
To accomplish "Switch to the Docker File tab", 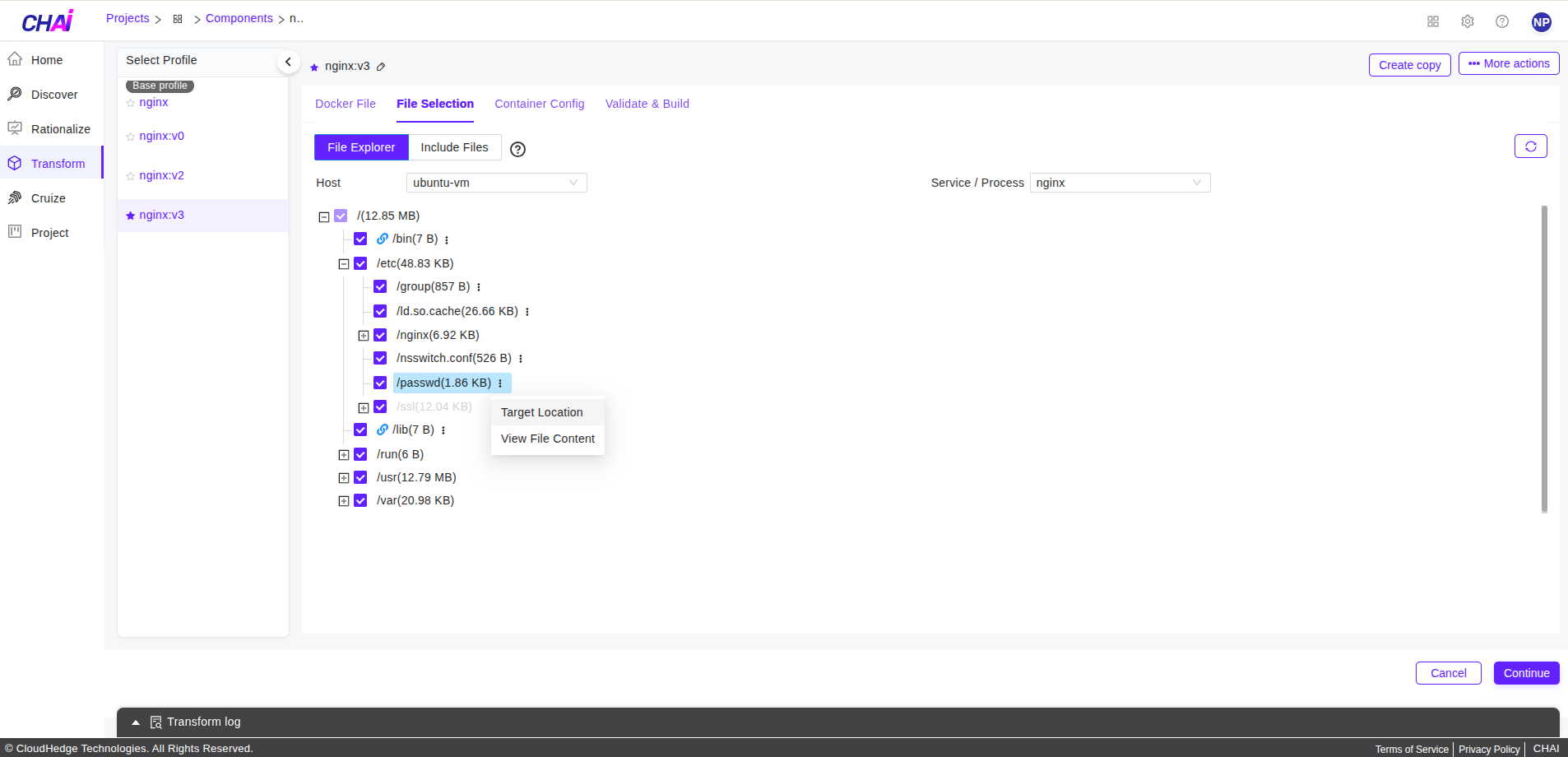I will click(346, 104).
